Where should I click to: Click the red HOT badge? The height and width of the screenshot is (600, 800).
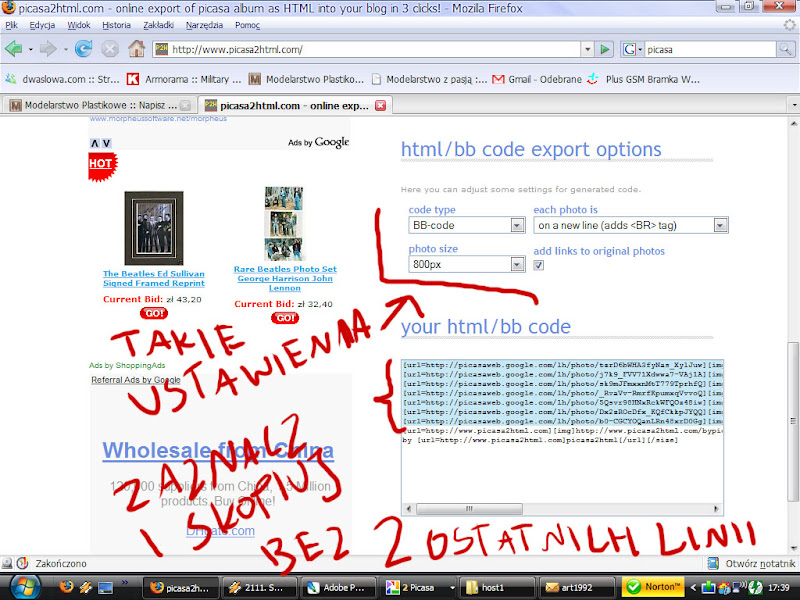(x=103, y=166)
